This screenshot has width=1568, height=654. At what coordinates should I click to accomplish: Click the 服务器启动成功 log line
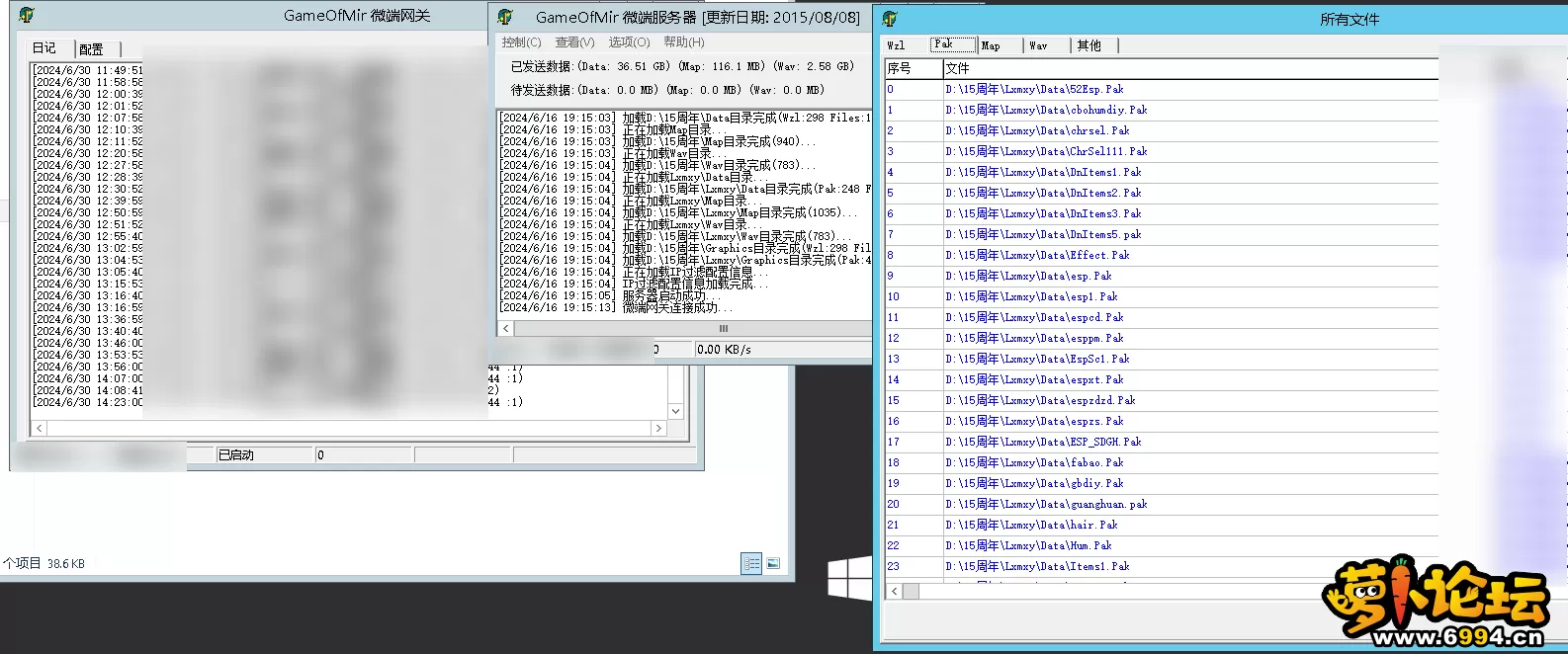[x=610, y=295]
